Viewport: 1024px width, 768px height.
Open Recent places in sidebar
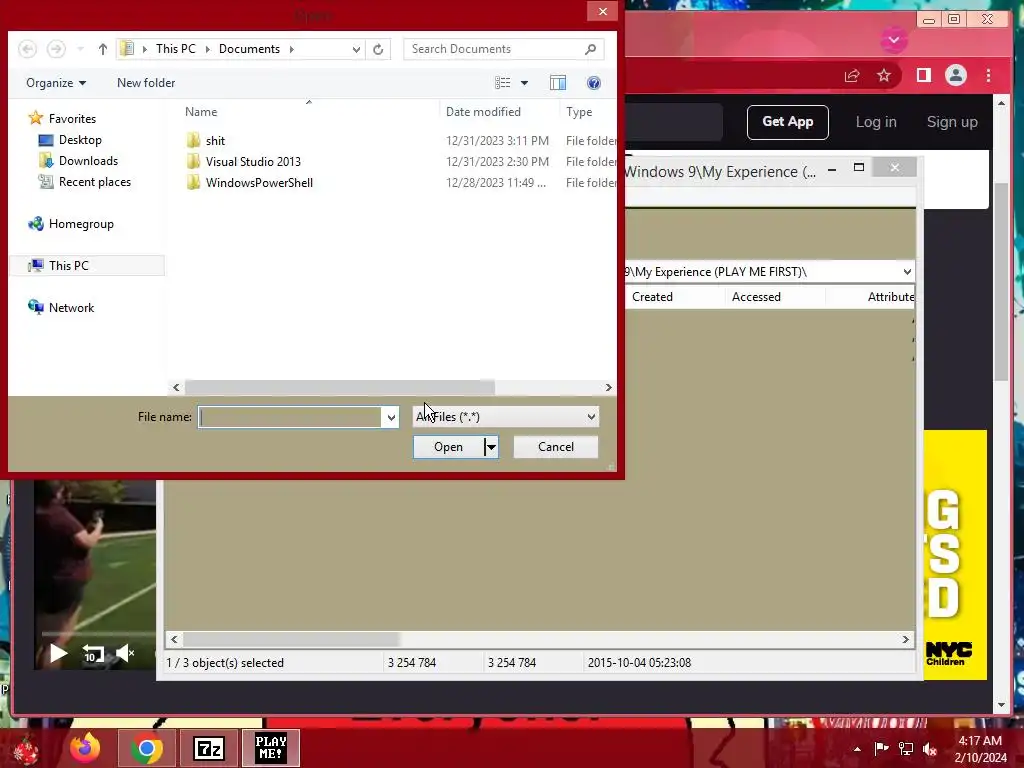[95, 182]
